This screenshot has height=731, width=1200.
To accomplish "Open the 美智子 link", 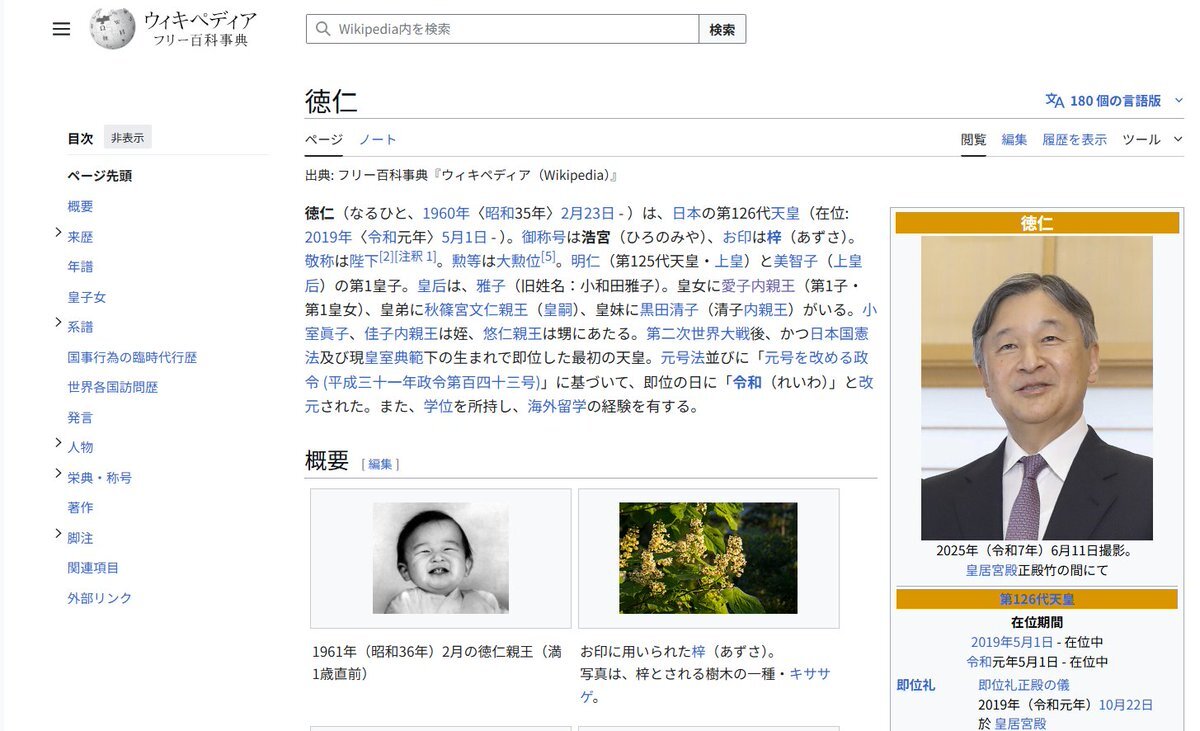I will point(796,261).
